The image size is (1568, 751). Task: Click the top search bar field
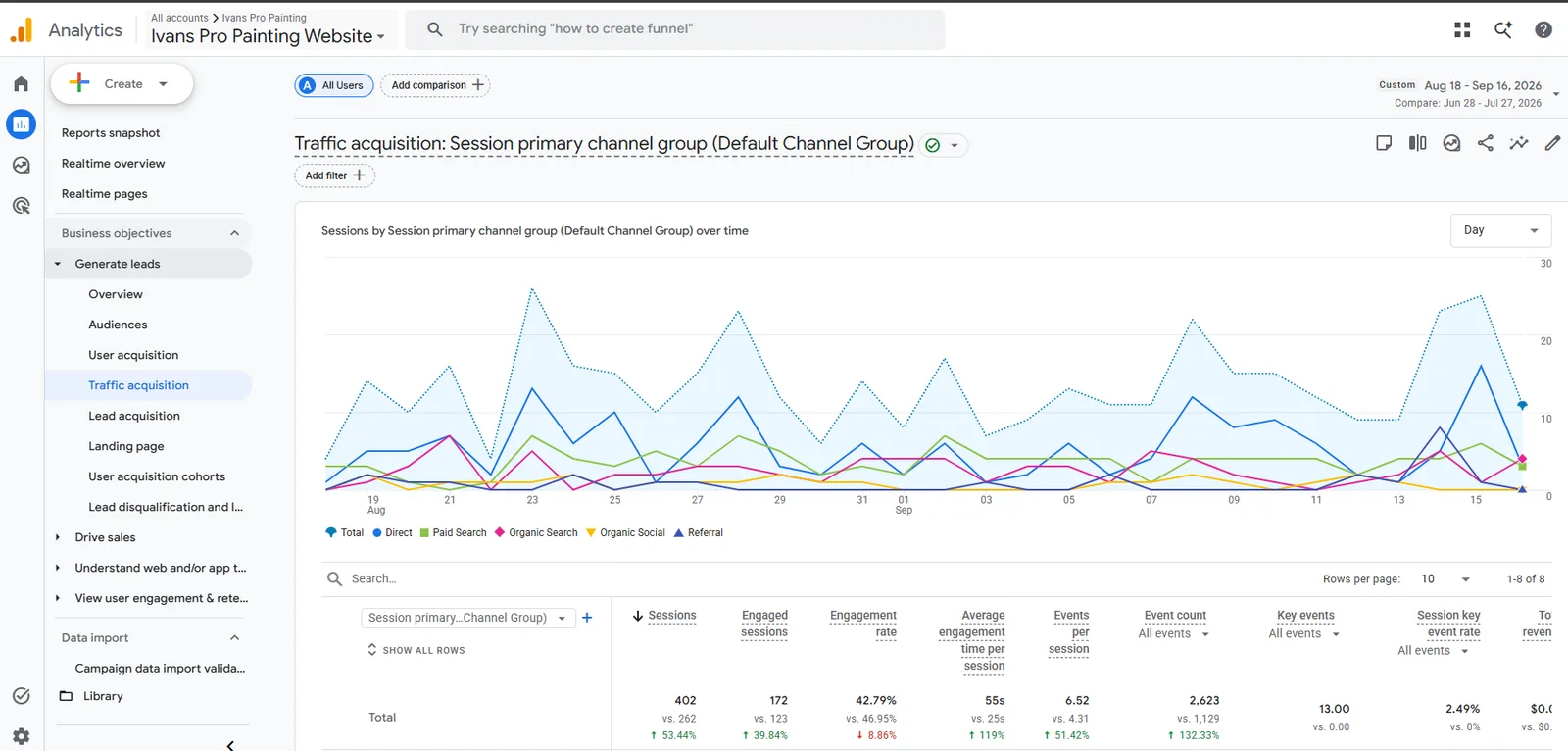click(x=675, y=29)
